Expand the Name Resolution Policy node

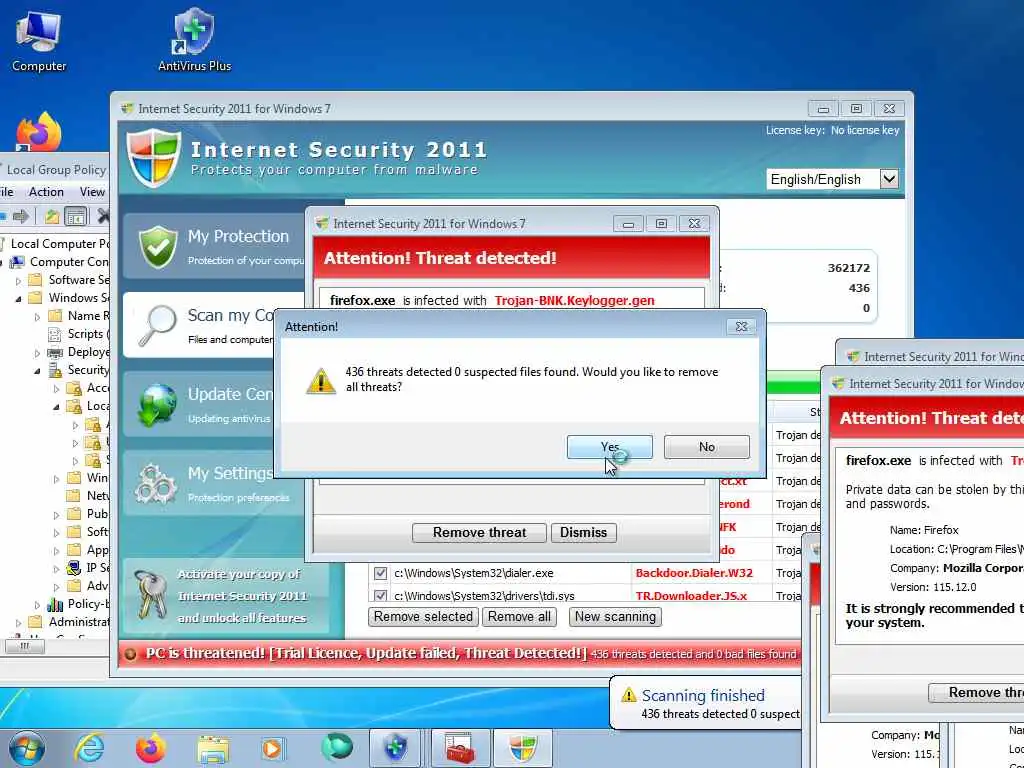[x=37, y=317]
